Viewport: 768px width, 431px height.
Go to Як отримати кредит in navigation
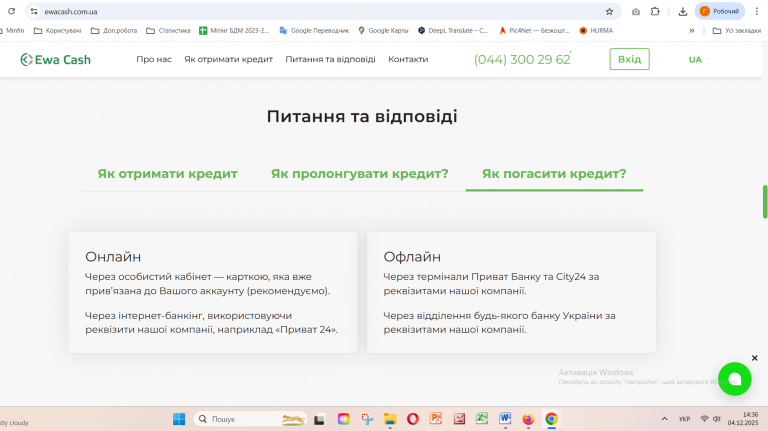click(x=228, y=59)
